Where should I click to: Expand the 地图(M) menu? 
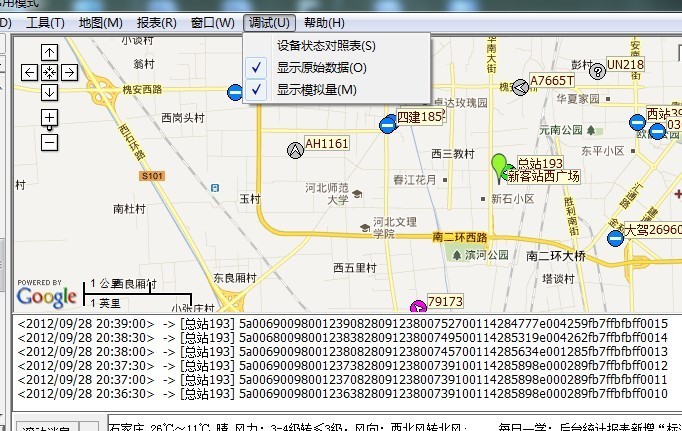(x=101, y=22)
